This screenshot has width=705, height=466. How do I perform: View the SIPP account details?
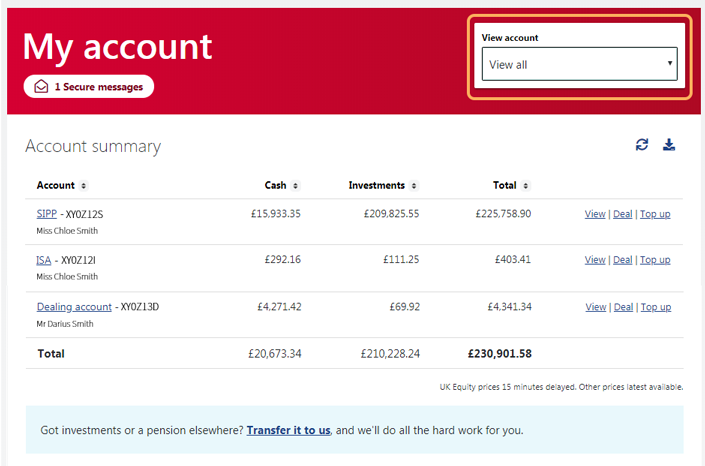[x=595, y=214]
